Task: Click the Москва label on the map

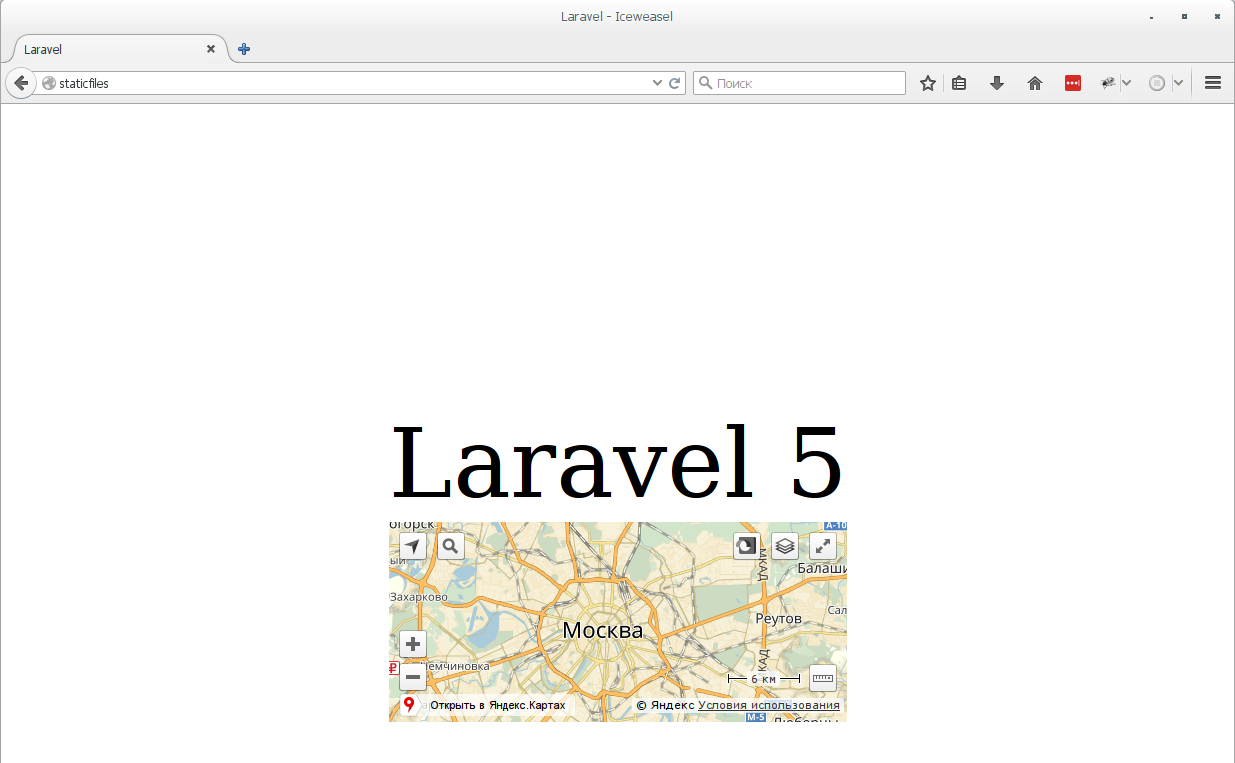Action: tap(603, 631)
